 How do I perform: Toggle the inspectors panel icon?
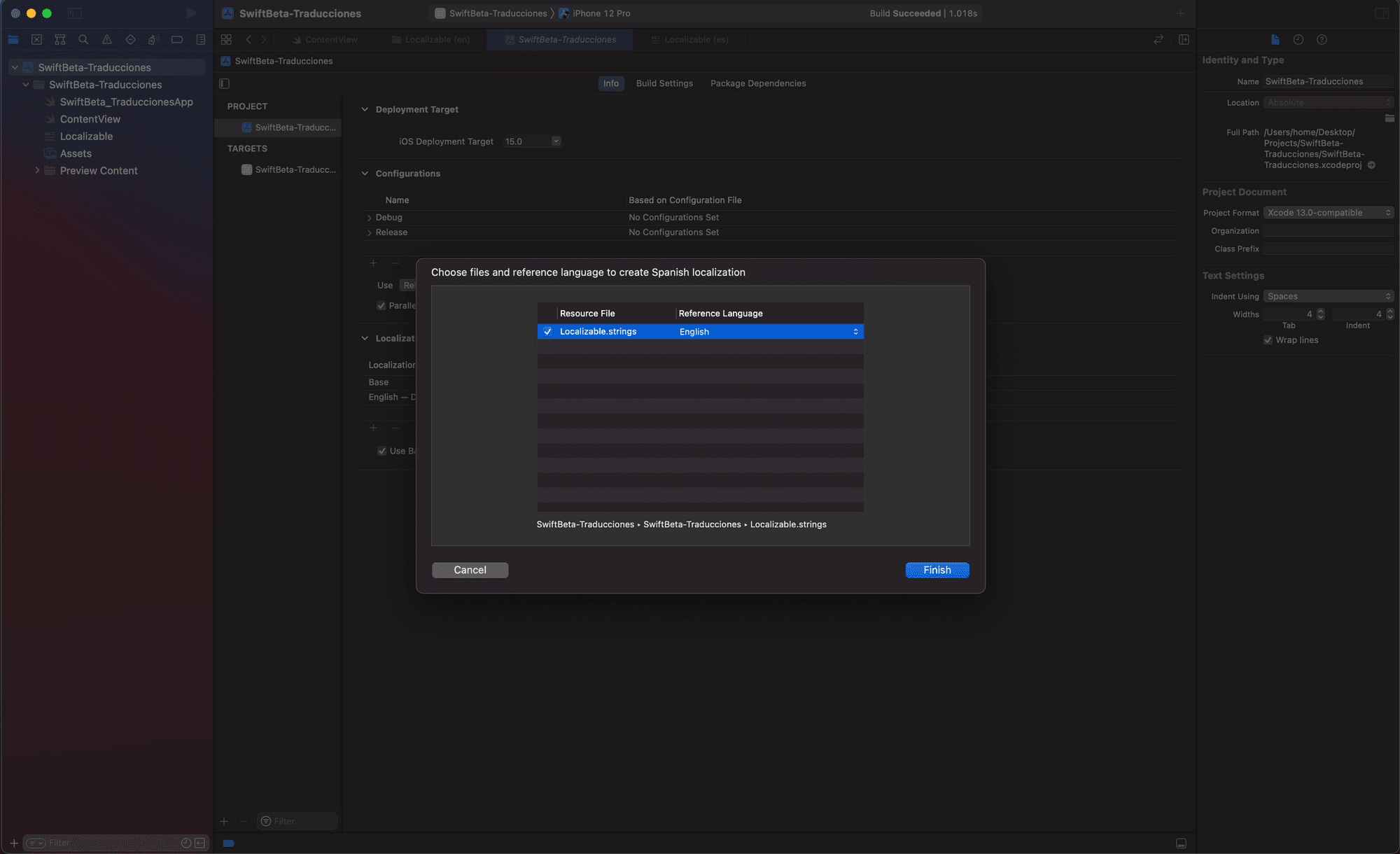[x=1382, y=13]
